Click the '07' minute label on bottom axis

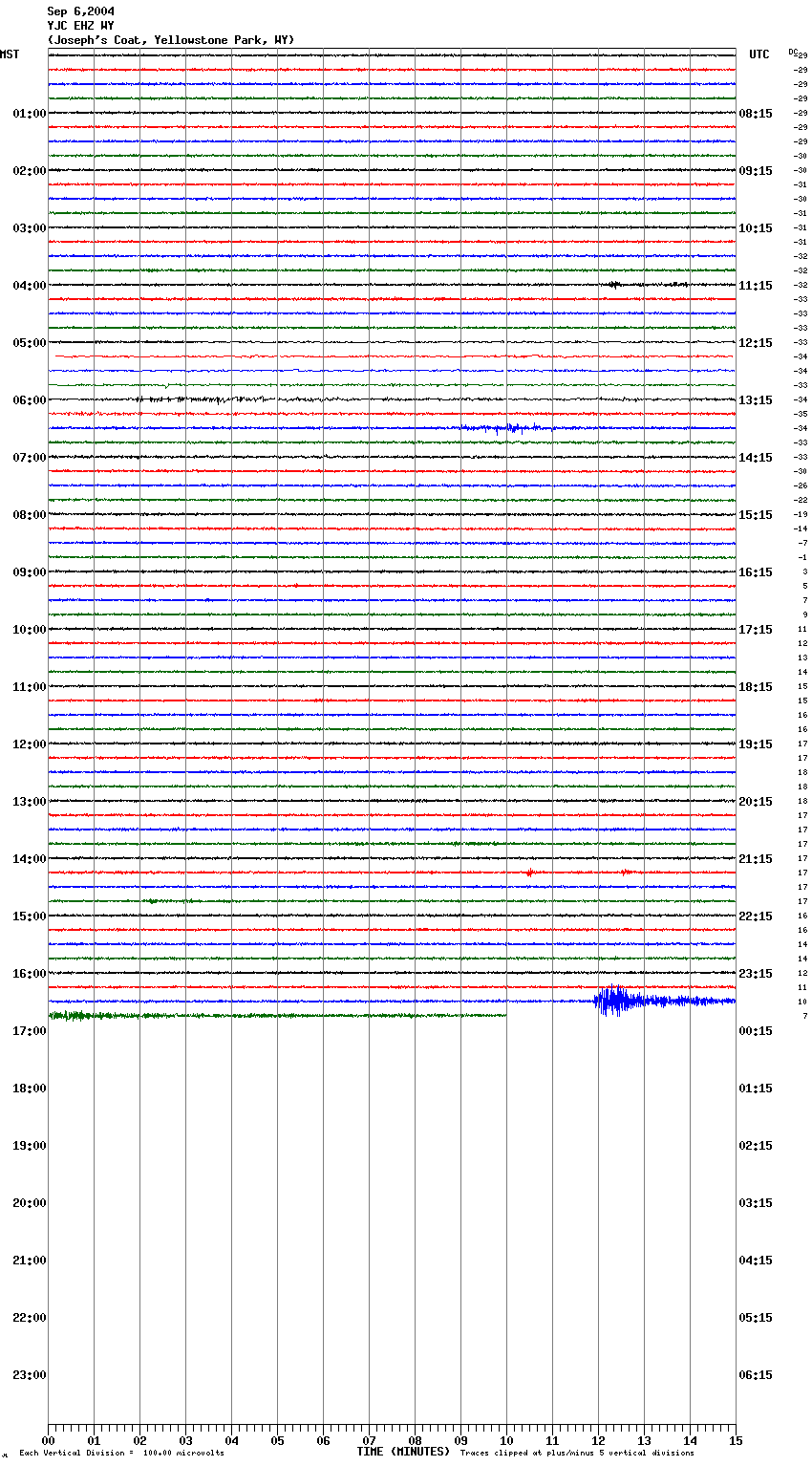(x=369, y=1440)
